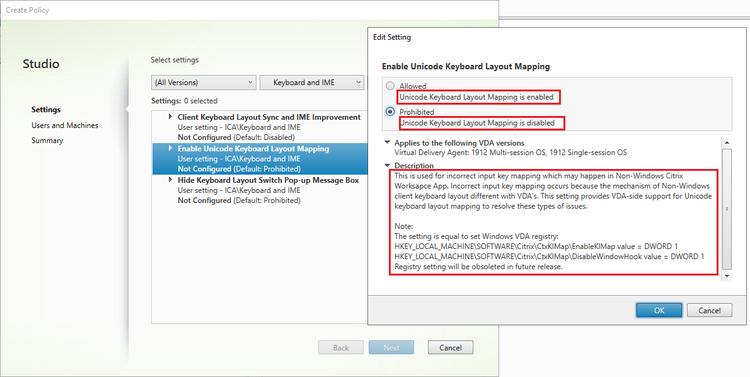The height and width of the screenshot is (377, 750).
Task: Click Back in Create Policy wizard
Action: [x=341, y=348]
